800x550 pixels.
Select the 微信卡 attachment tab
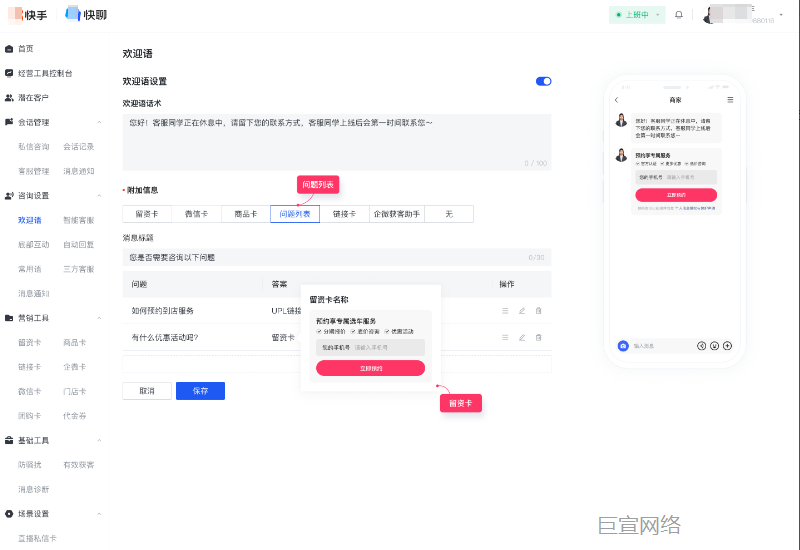click(x=196, y=214)
